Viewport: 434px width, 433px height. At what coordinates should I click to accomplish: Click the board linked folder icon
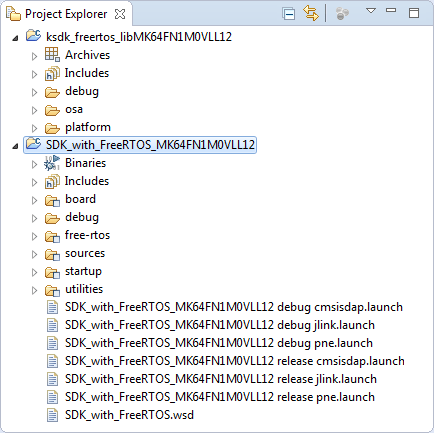pos(52,200)
